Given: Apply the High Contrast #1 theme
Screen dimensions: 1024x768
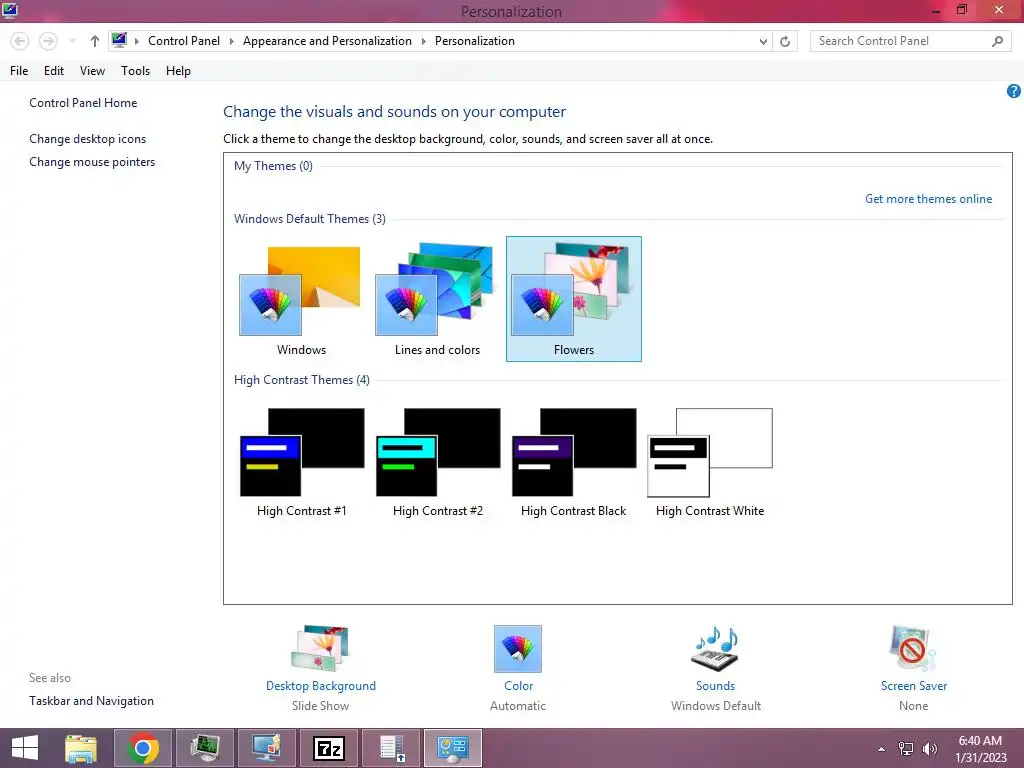Looking at the screenshot, I should click(301, 462).
